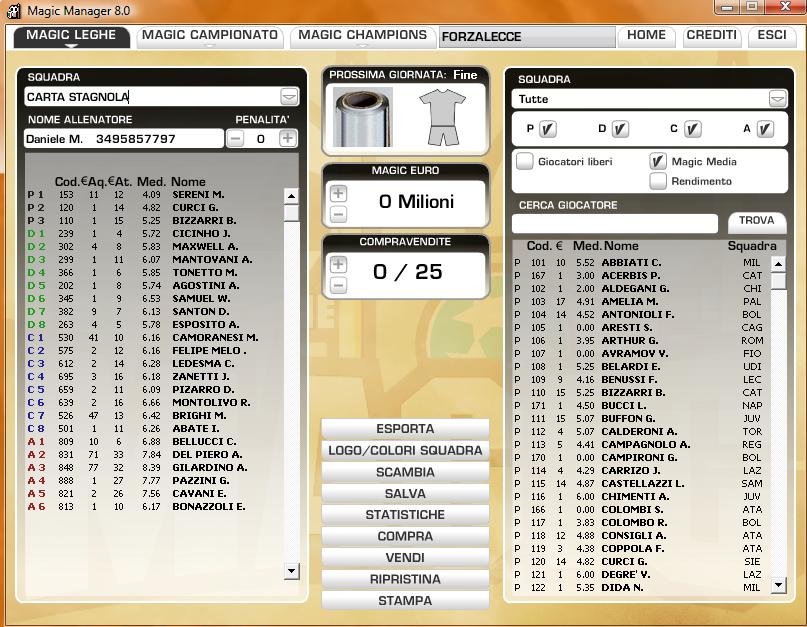Screen dimensions: 807x627
Task: Click the aluminum foil team logo image
Action: click(x=363, y=117)
